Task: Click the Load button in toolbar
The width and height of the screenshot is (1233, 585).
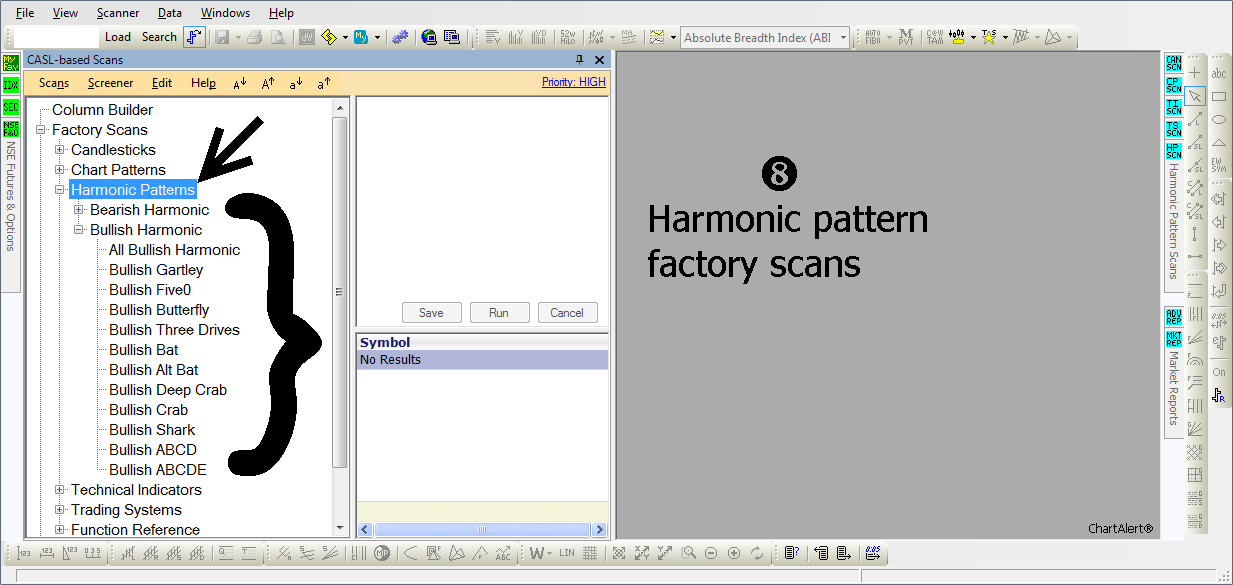Action: [x=118, y=37]
